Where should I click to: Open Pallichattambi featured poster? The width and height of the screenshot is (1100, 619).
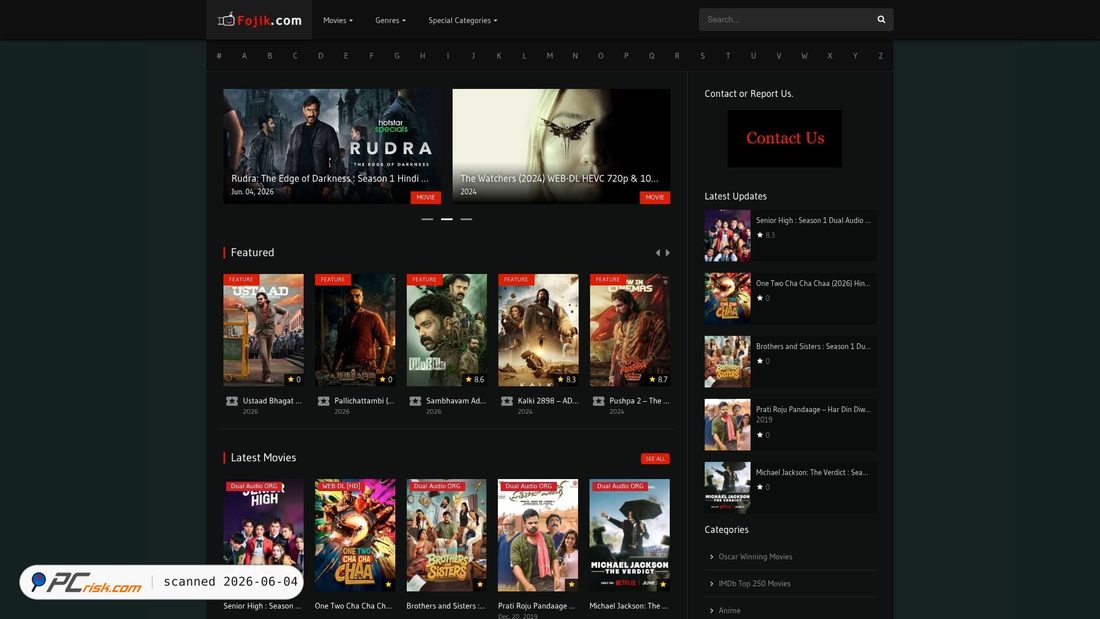click(355, 330)
